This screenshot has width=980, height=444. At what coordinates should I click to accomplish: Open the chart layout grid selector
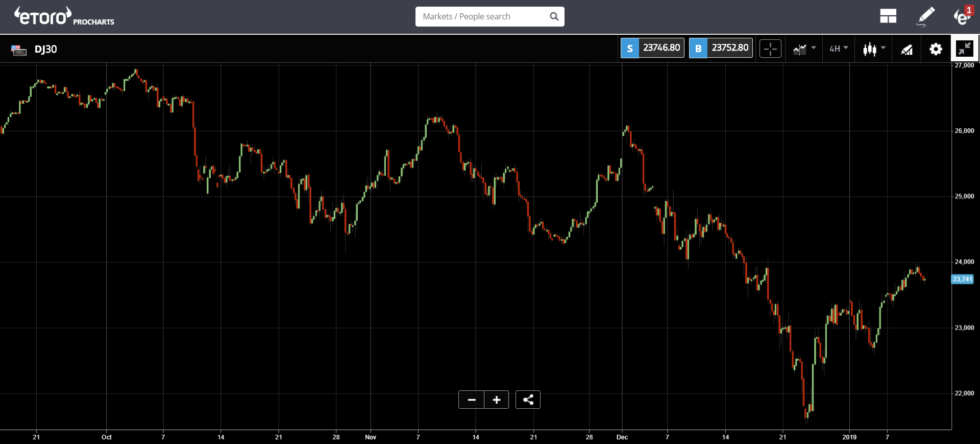[887, 16]
